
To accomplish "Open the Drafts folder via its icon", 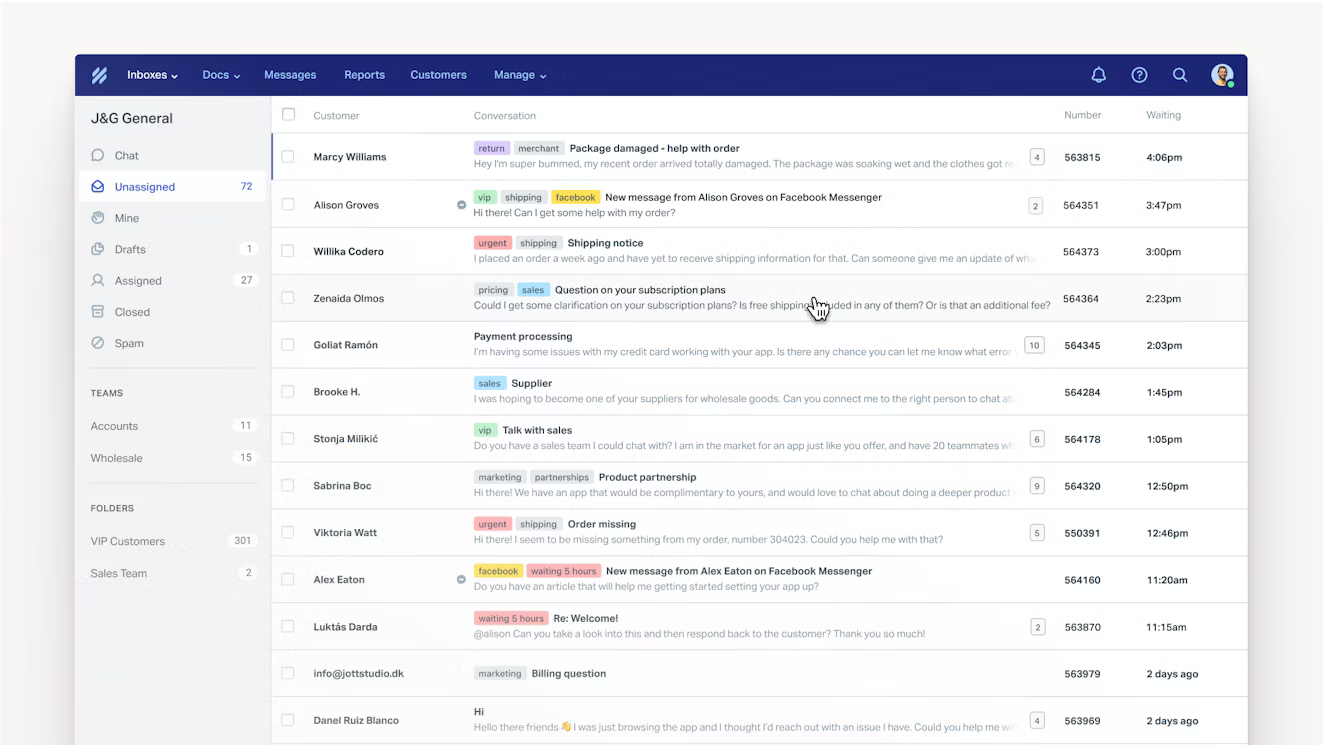I will pyautogui.click(x=96, y=249).
